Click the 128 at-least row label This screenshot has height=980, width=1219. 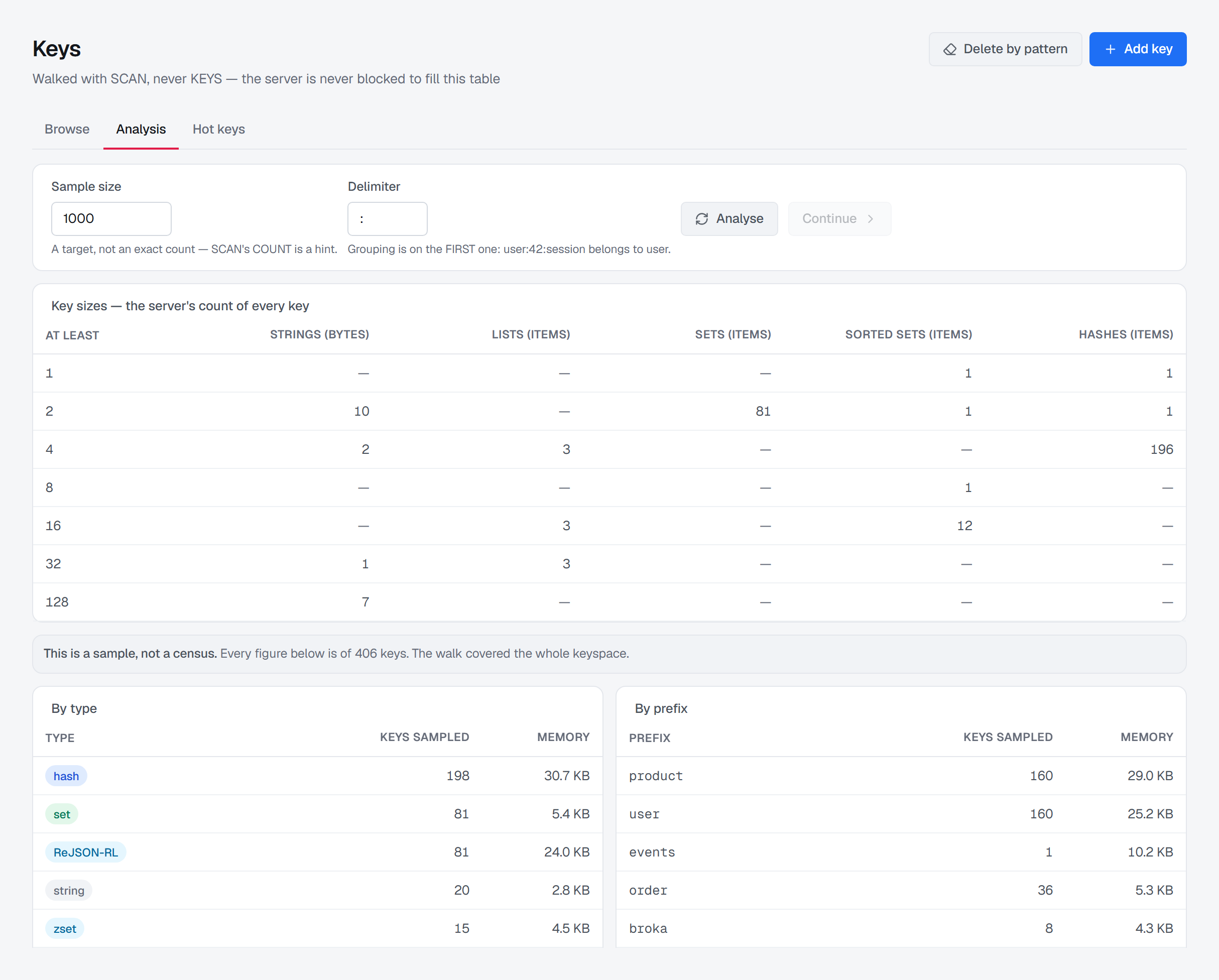point(57,602)
